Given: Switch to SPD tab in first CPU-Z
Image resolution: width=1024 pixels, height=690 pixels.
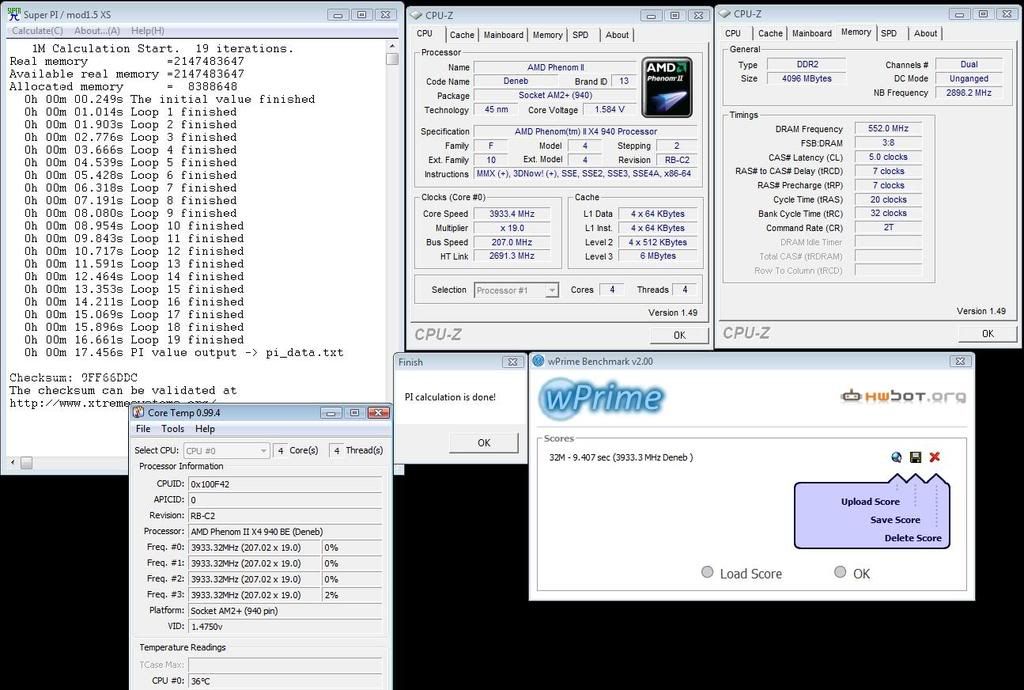Looking at the screenshot, I should [x=581, y=35].
